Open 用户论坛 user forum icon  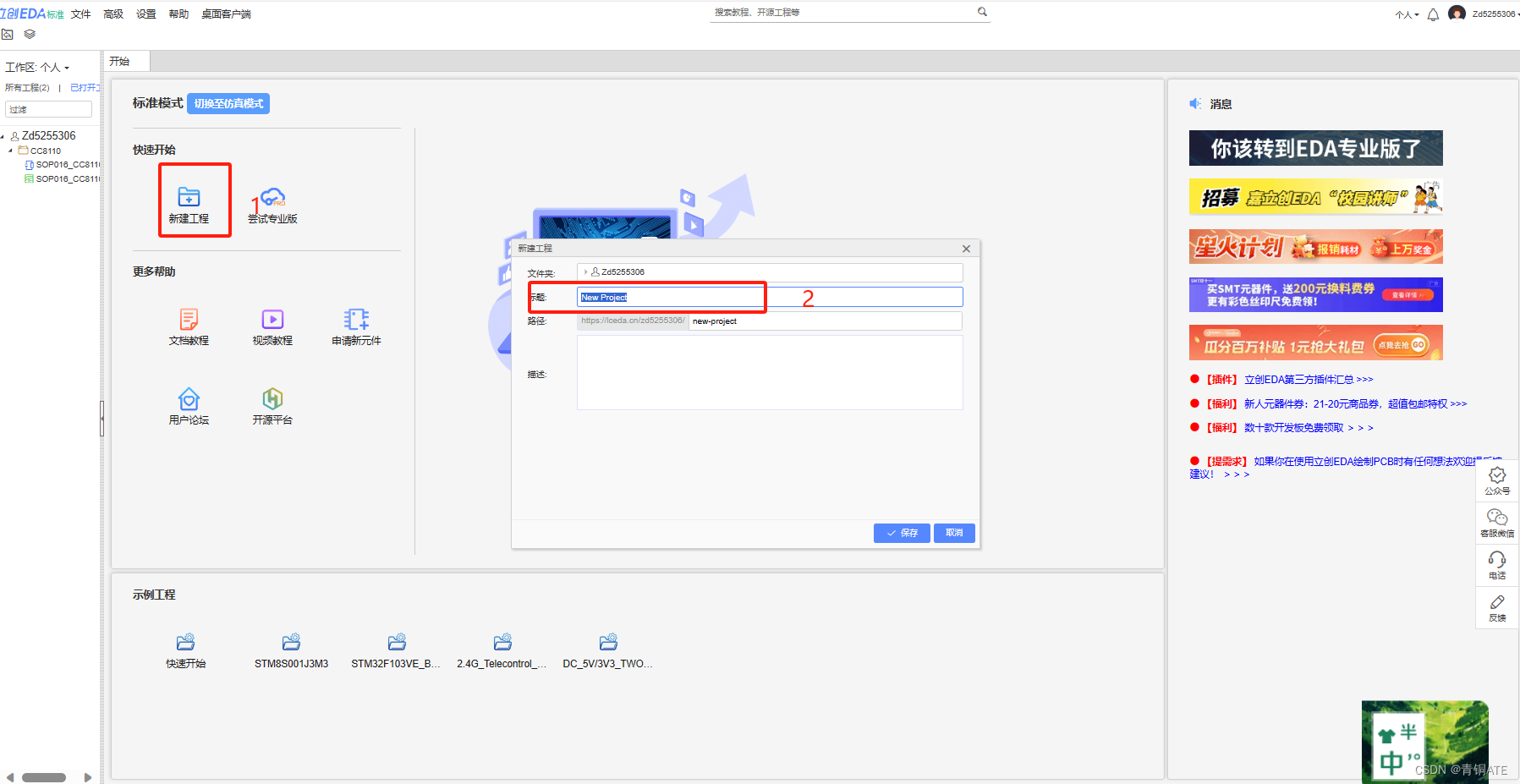tap(189, 398)
